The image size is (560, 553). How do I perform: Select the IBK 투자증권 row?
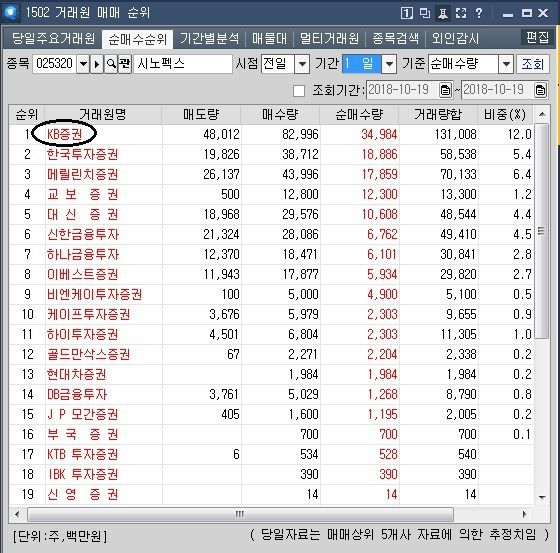[271, 474]
